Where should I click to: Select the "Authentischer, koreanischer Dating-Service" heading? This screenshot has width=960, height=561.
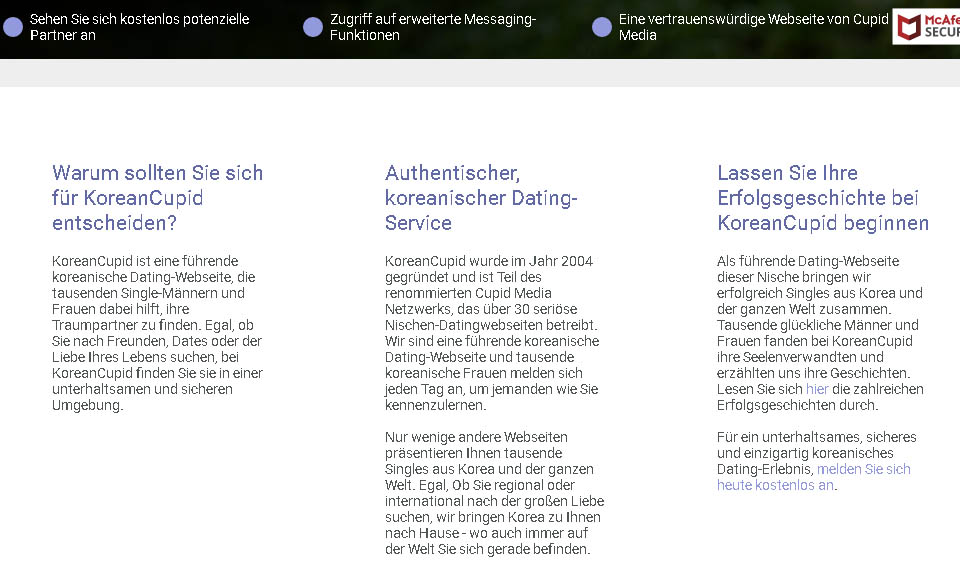pos(481,197)
